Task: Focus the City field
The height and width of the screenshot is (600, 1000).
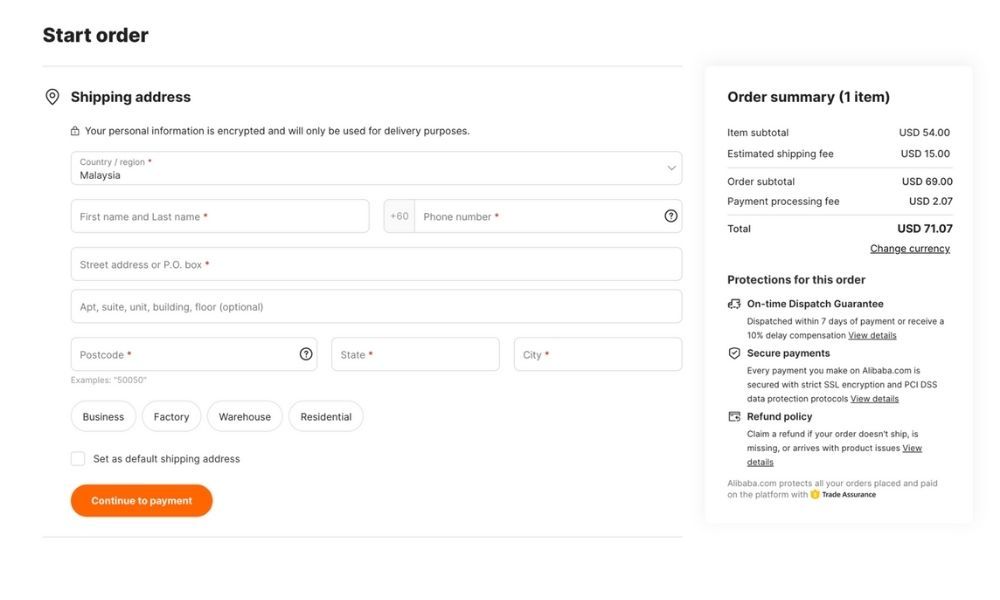Action: pos(598,354)
